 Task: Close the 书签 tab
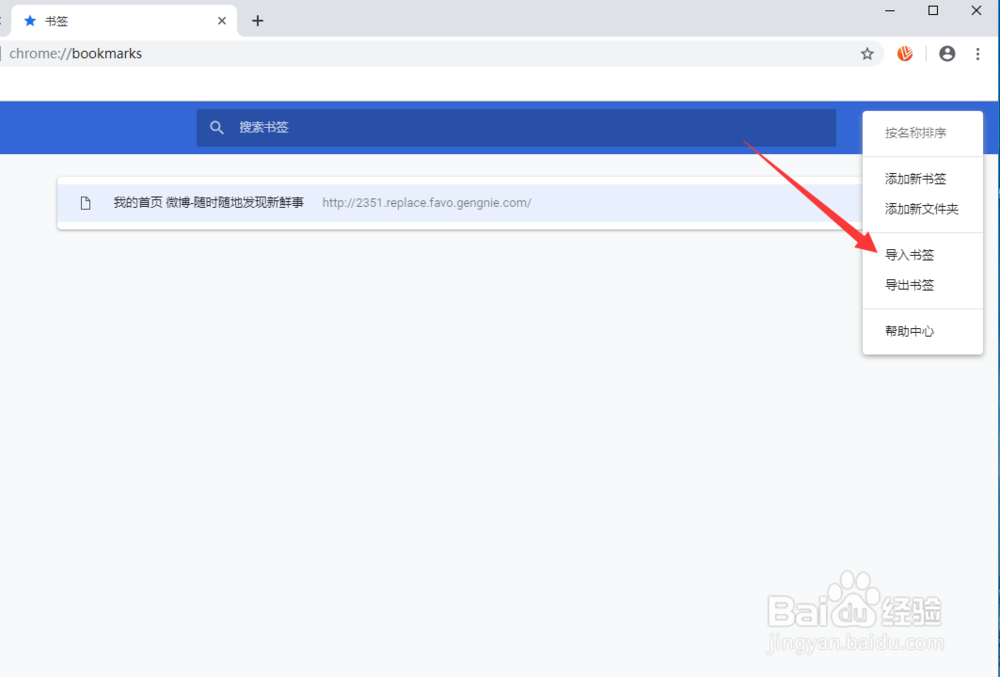pyautogui.click(x=222, y=21)
